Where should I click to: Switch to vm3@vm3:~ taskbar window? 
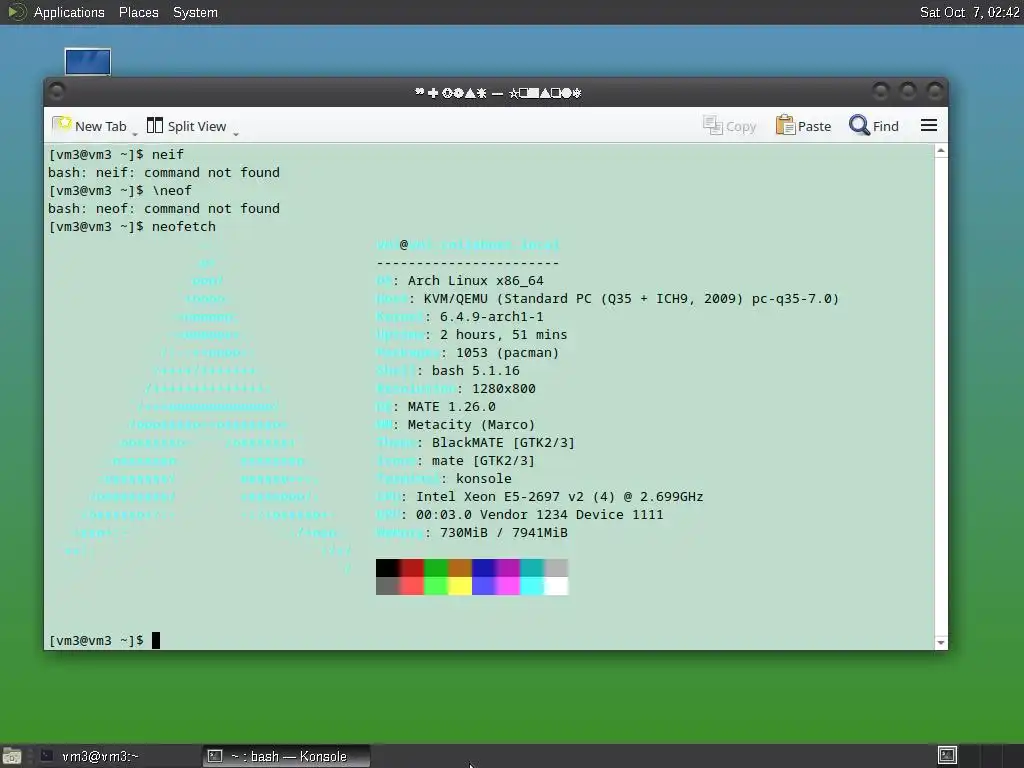coord(100,756)
